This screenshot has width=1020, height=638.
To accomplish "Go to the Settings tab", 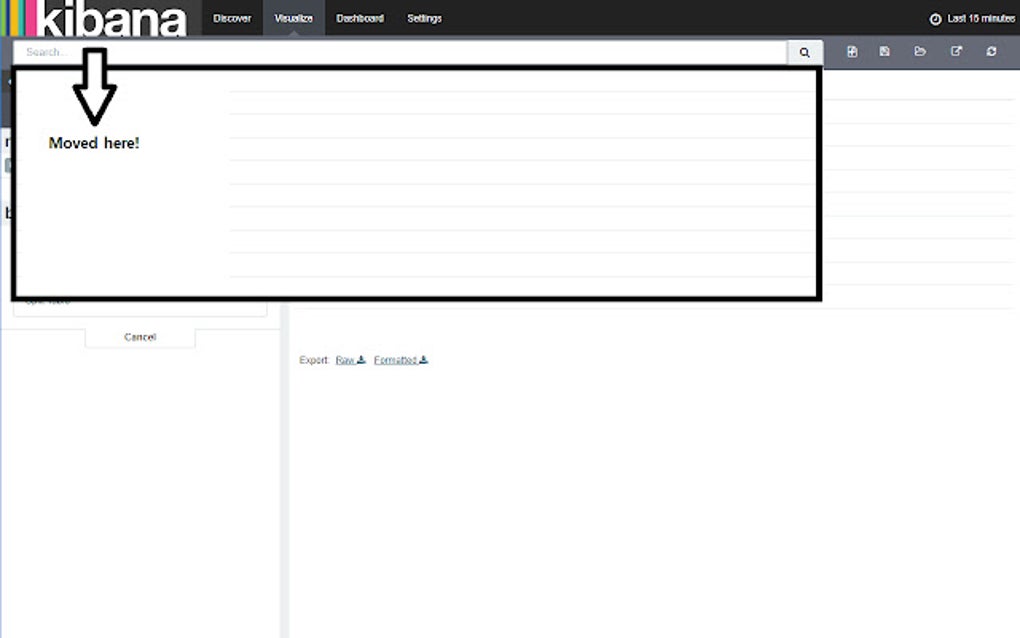I will coord(424,17).
